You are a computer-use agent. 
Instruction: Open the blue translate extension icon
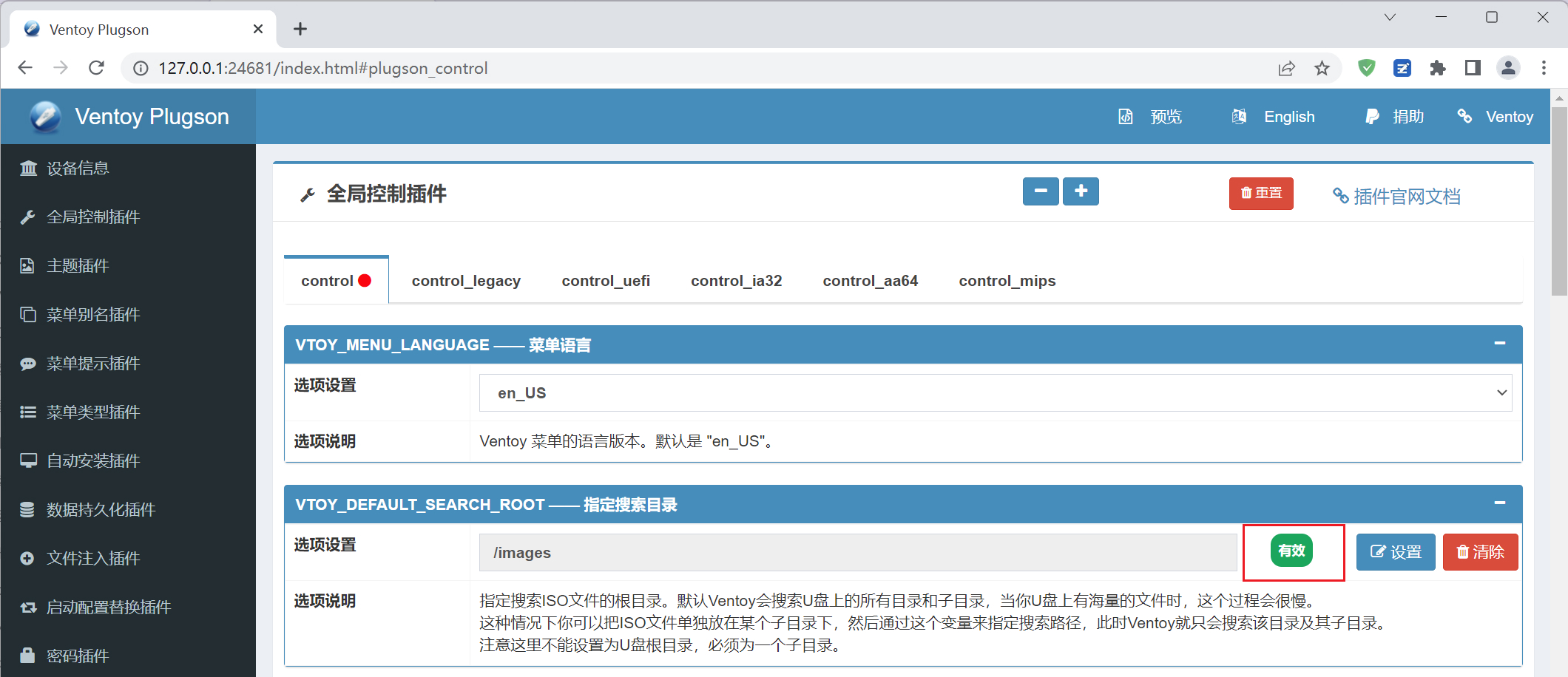(1402, 68)
